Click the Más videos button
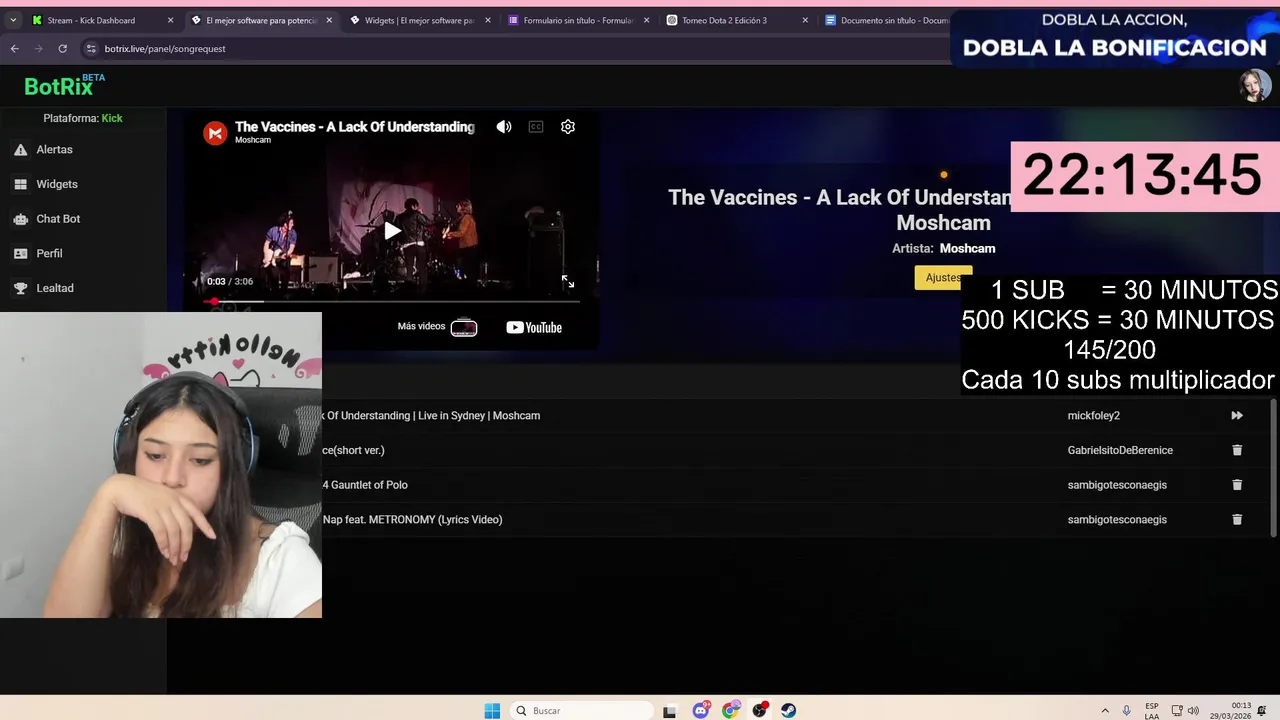The image size is (1280, 720). tap(437, 327)
